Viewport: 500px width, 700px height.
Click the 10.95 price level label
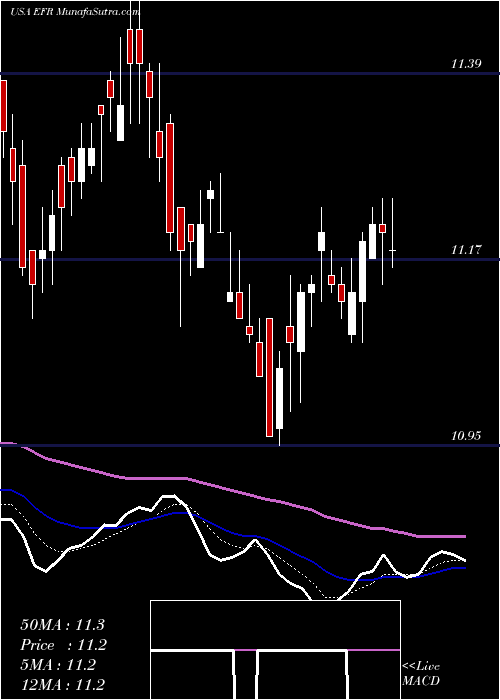click(466, 435)
